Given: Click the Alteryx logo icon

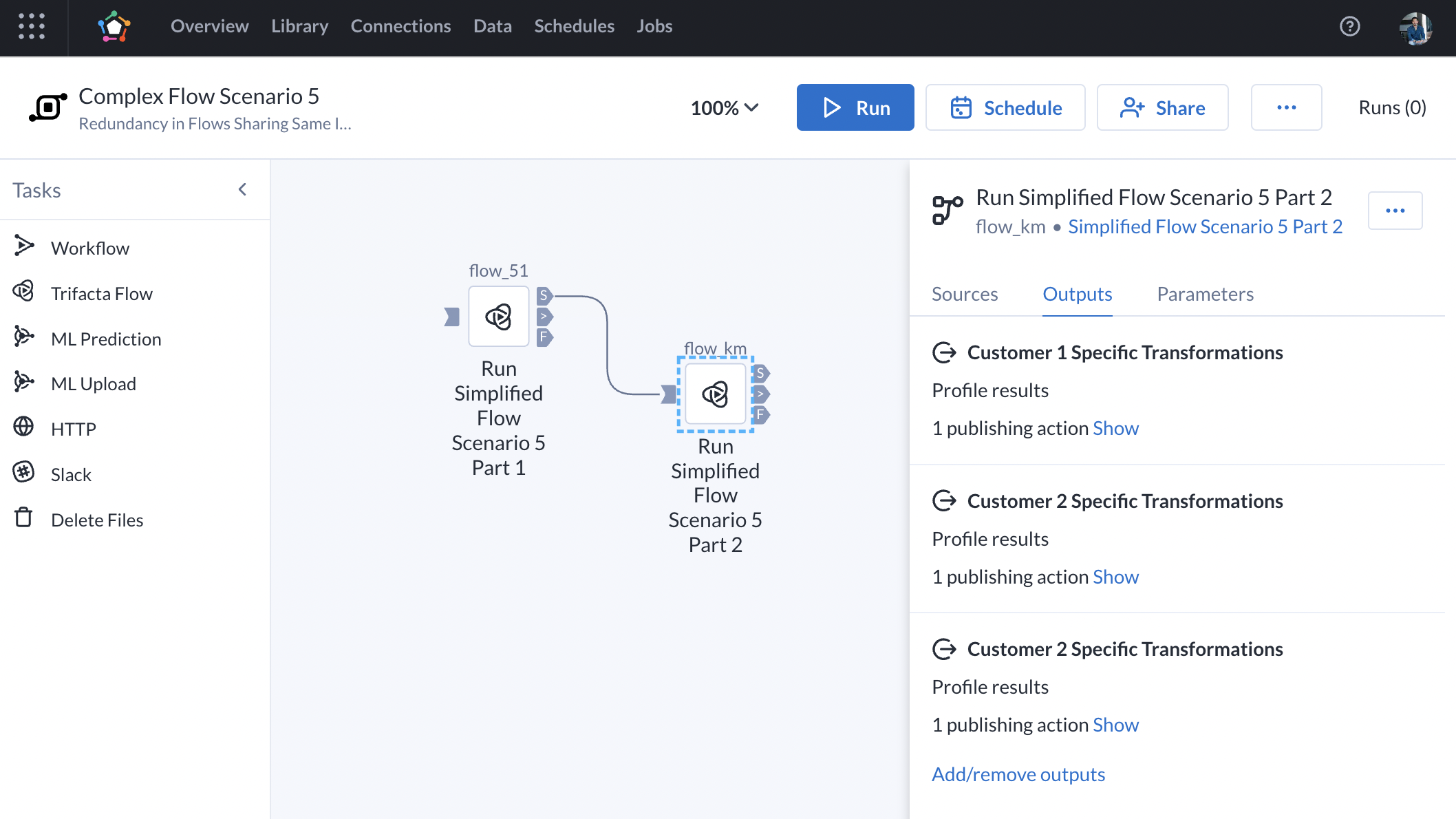Looking at the screenshot, I should point(114,26).
